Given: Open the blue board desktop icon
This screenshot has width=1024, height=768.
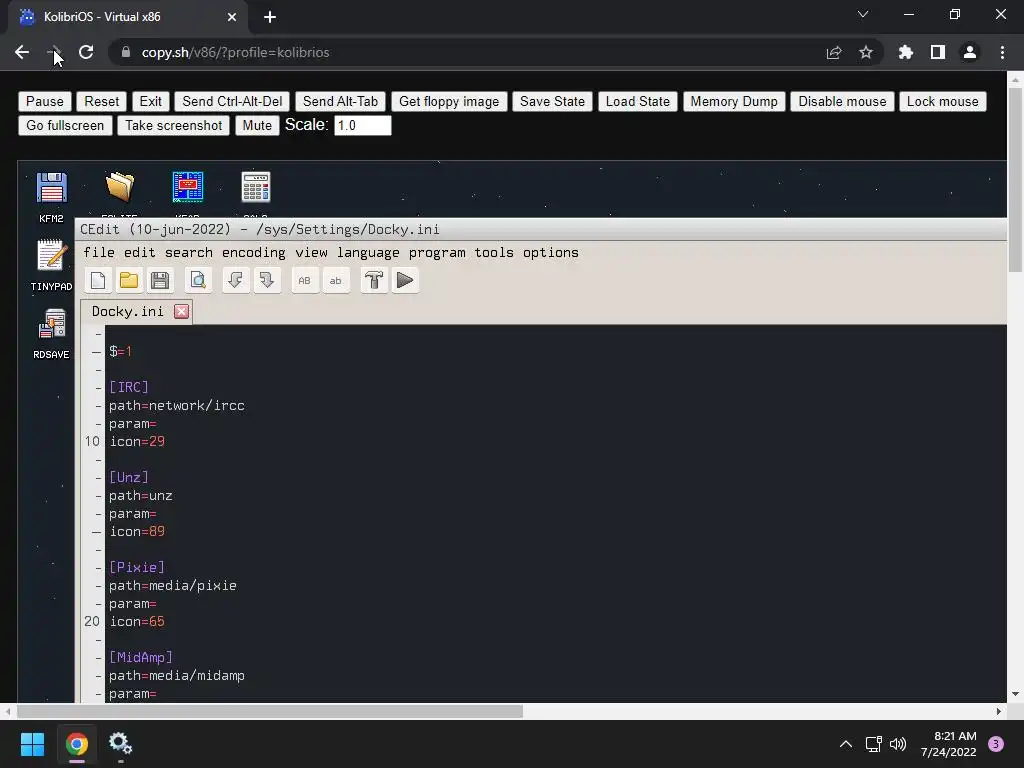Looking at the screenshot, I should pyautogui.click(x=187, y=187).
